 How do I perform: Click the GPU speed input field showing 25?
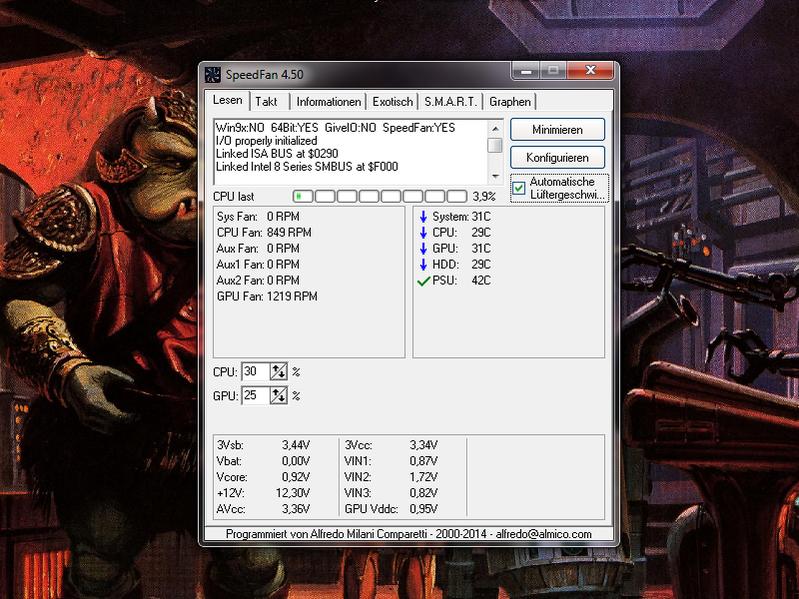[255, 395]
